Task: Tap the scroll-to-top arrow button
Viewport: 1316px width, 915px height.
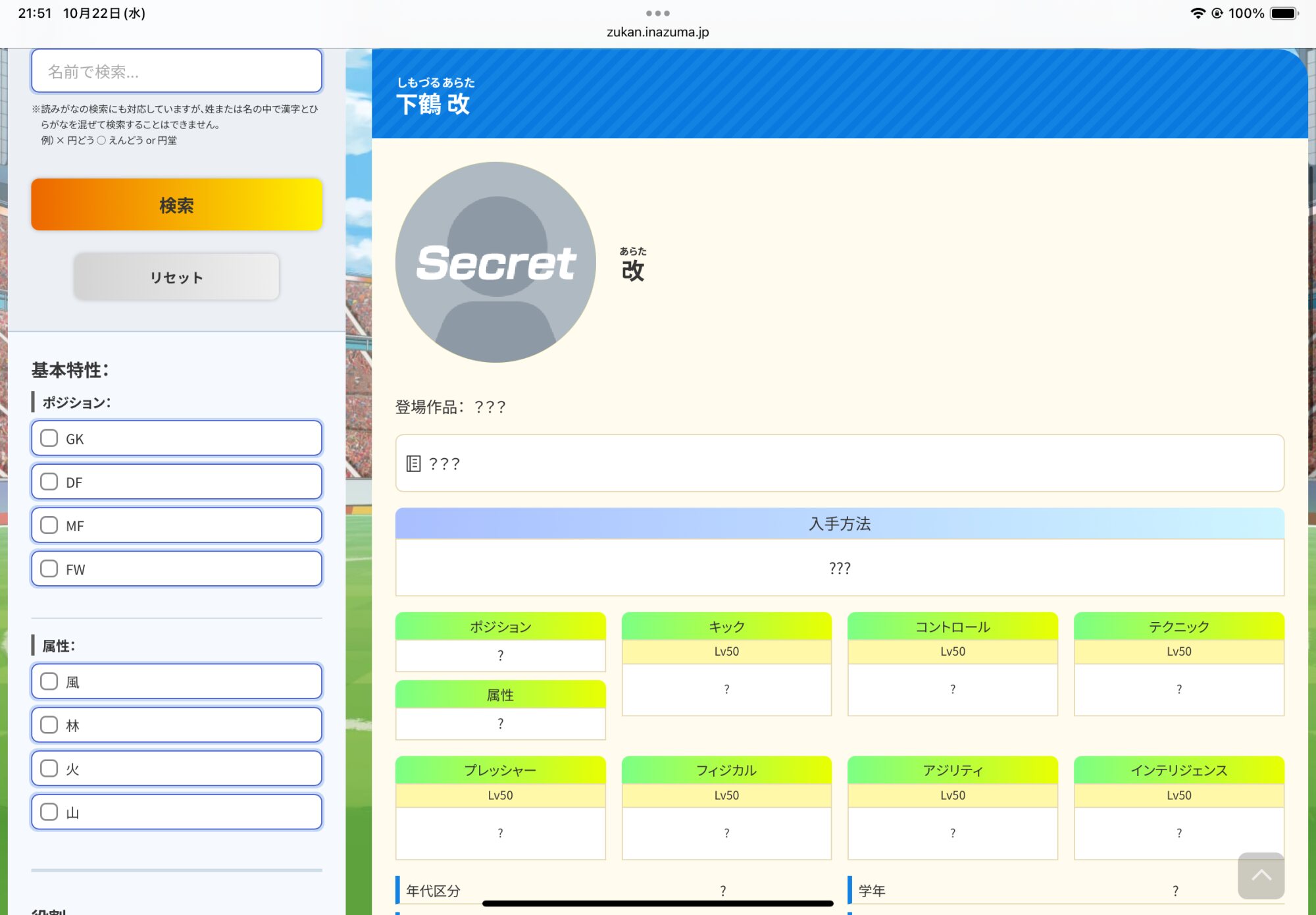Action: point(1260,876)
